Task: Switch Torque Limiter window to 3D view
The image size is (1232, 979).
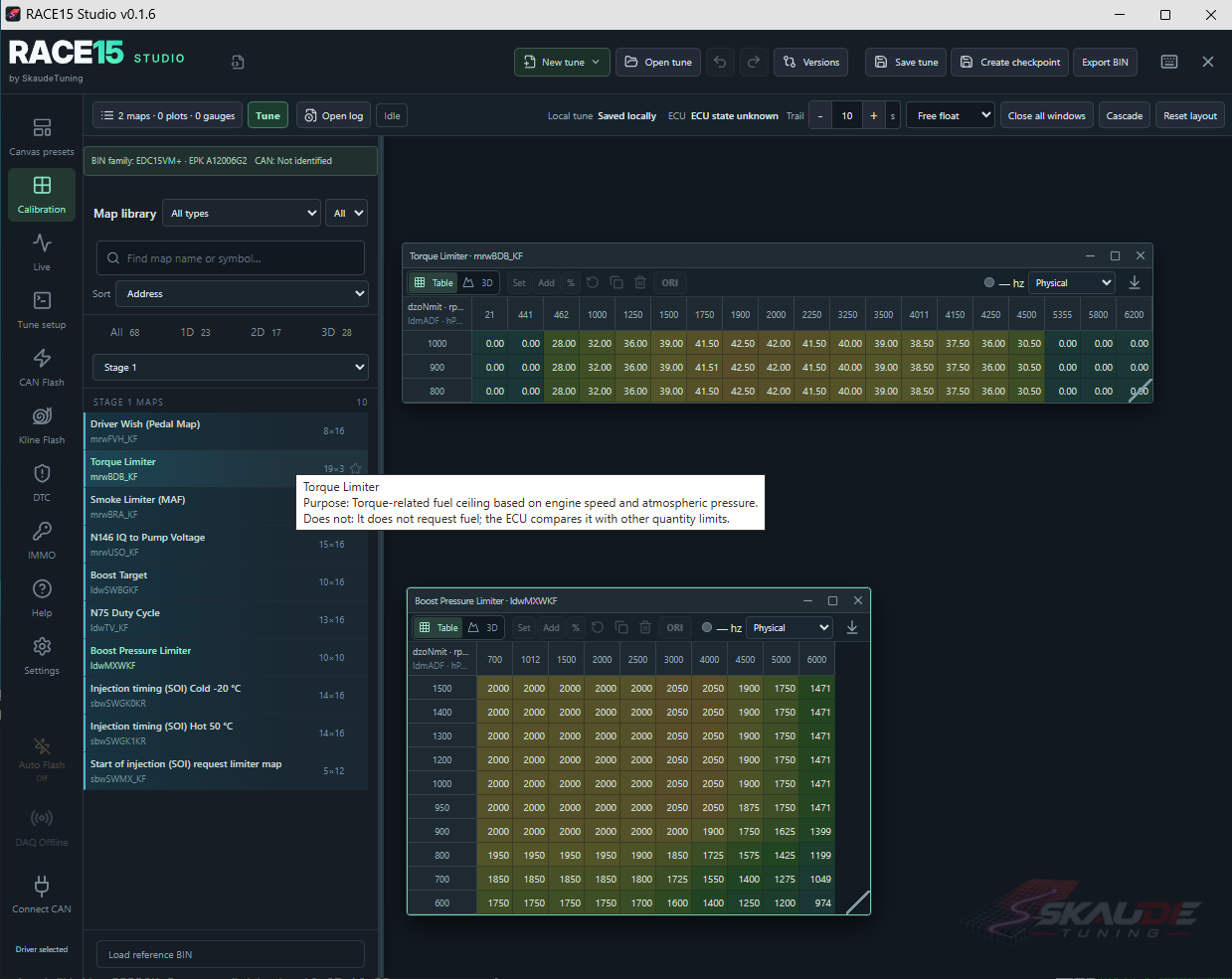Action: tap(478, 283)
